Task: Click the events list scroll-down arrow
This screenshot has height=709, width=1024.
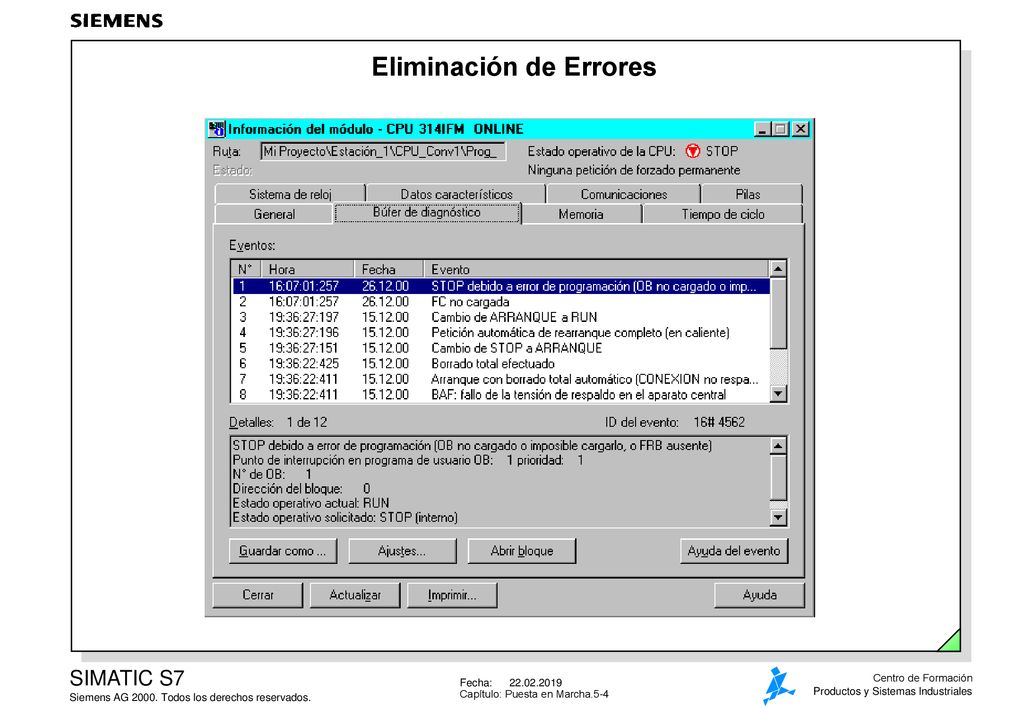Action: [x=778, y=394]
